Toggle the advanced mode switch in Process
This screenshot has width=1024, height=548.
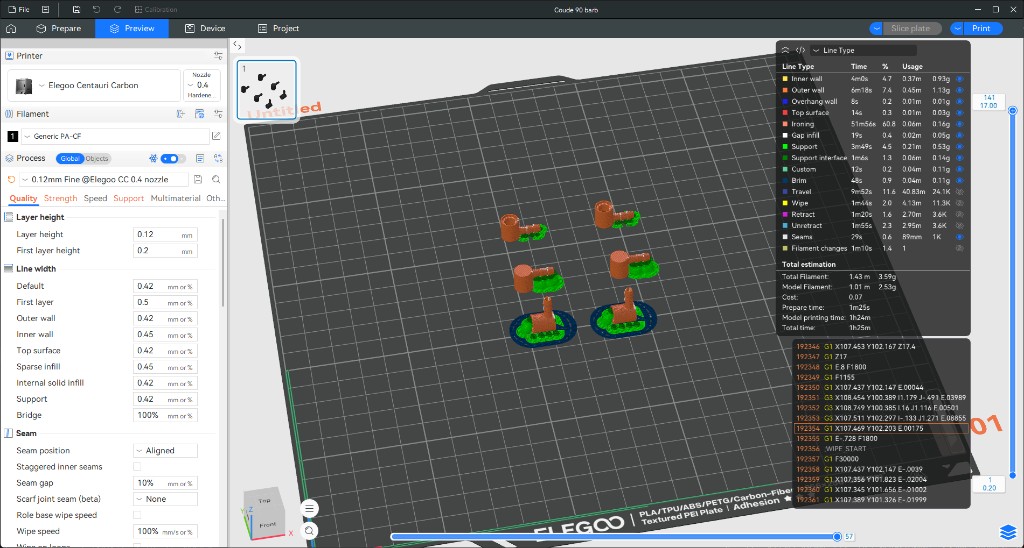[x=173, y=159]
